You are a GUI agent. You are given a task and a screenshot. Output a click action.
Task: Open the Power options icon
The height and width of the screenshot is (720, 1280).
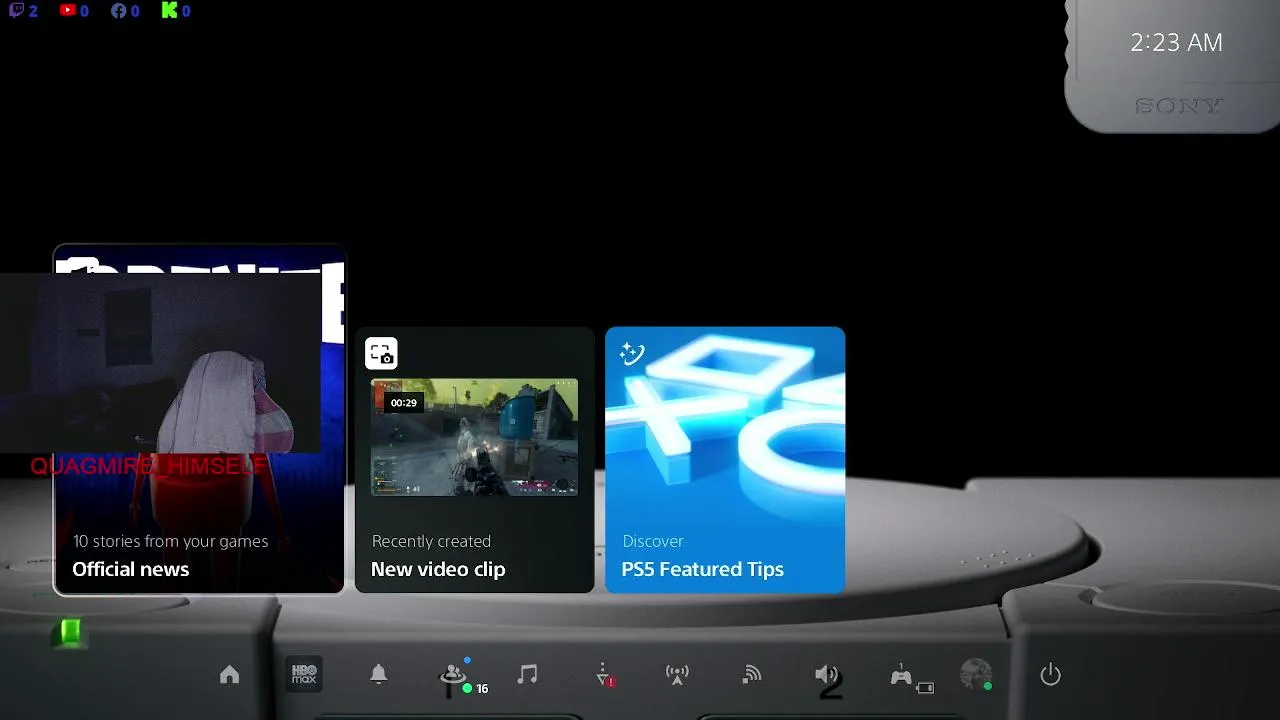pyautogui.click(x=1050, y=675)
